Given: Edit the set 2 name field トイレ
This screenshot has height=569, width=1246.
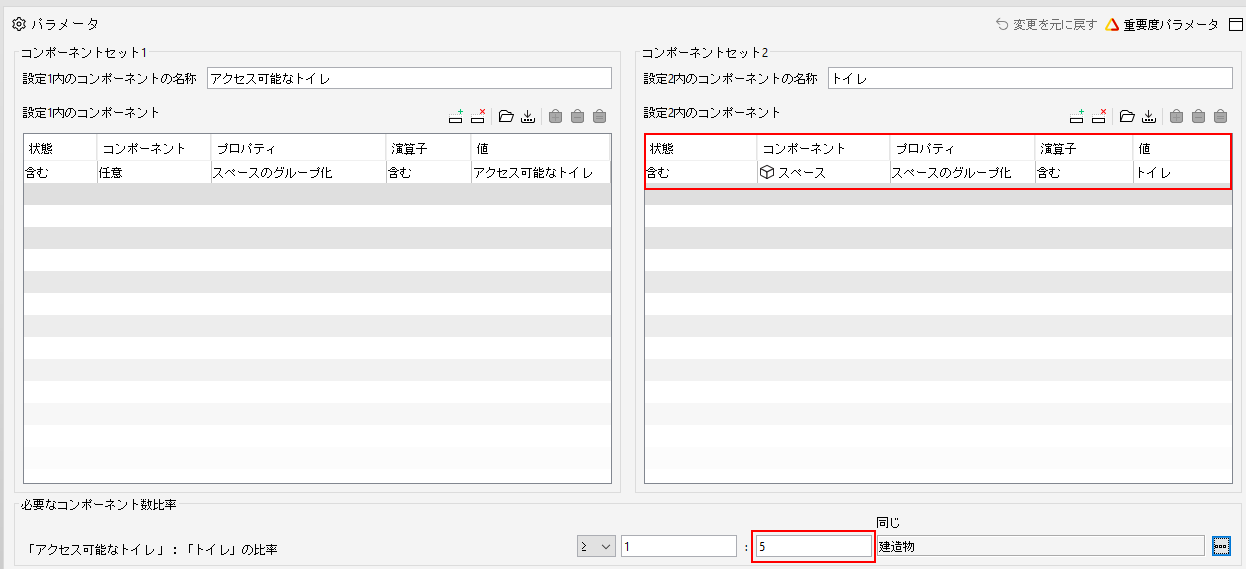Looking at the screenshot, I should click(x=1030, y=78).
